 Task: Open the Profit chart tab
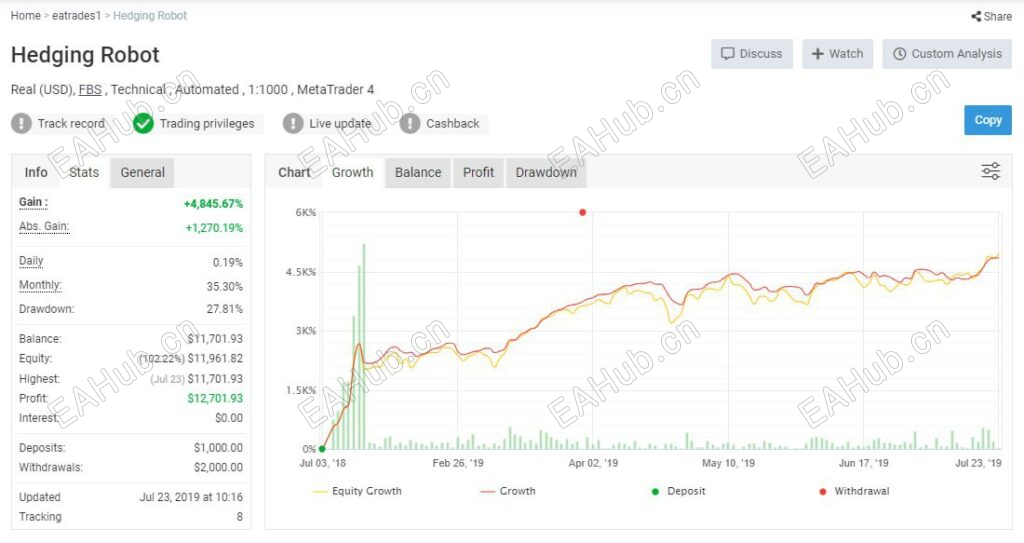pos(479,173)
